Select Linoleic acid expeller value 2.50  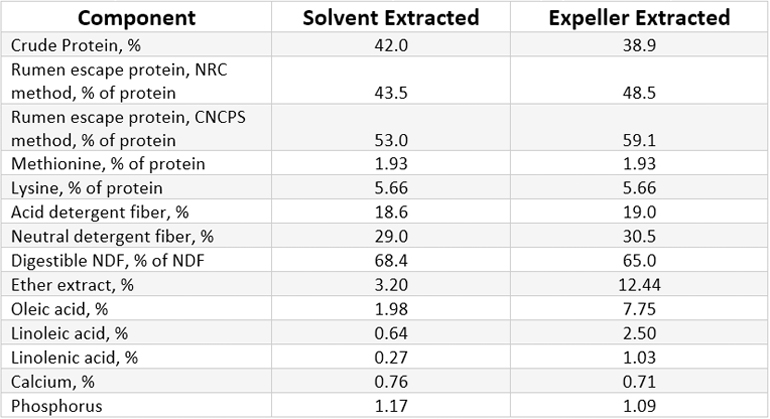(643, 329)
